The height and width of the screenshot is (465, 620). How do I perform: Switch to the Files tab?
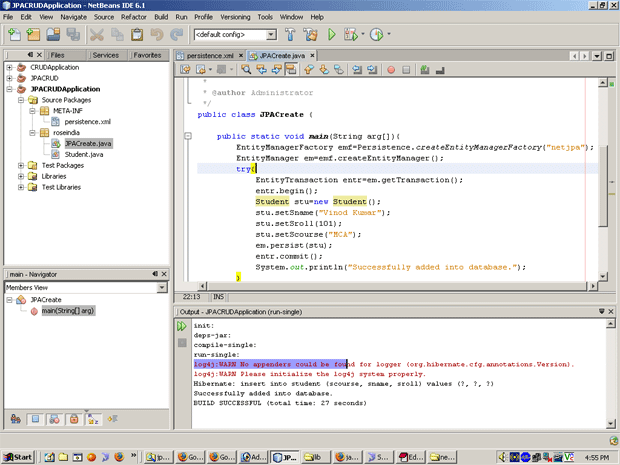[58, 55]
